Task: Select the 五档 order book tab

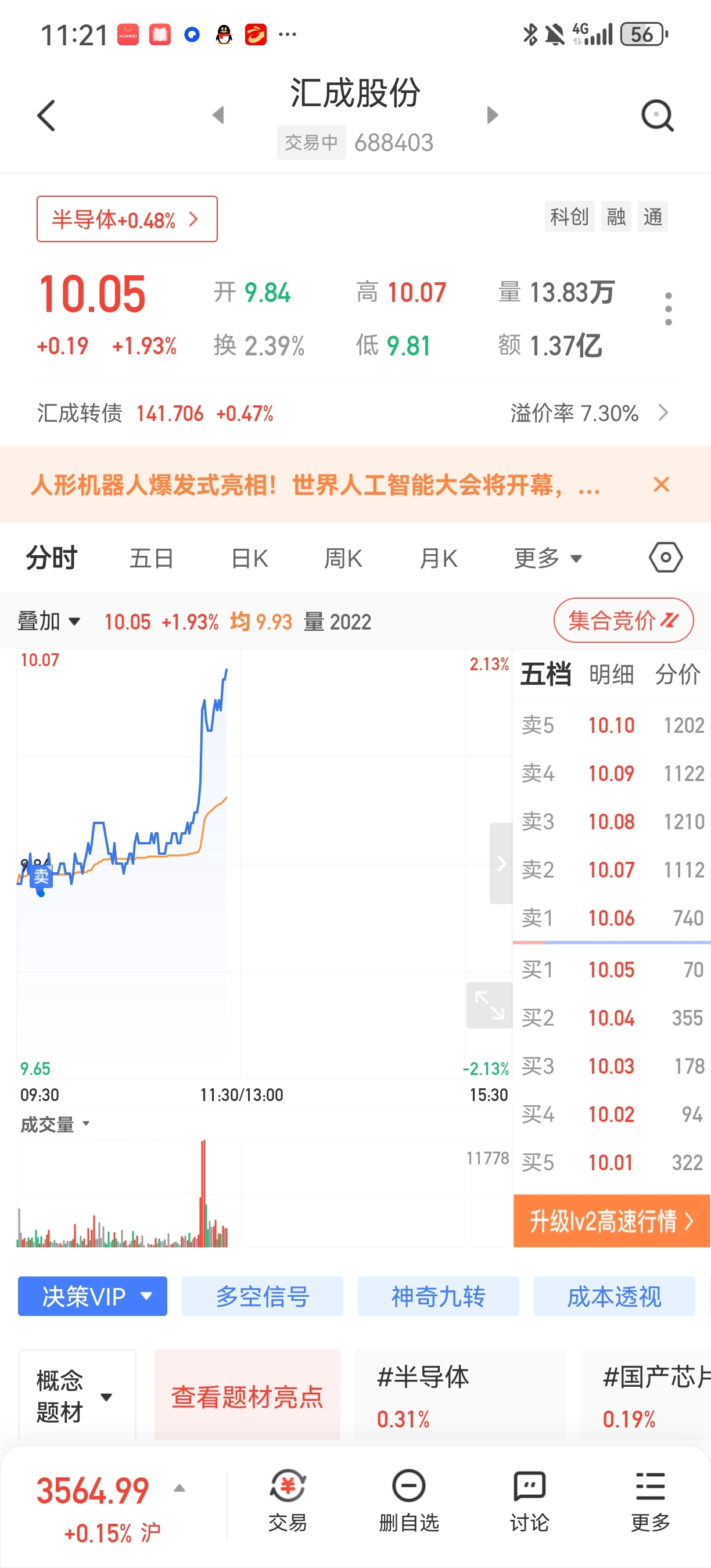Action: pos(545,674)
